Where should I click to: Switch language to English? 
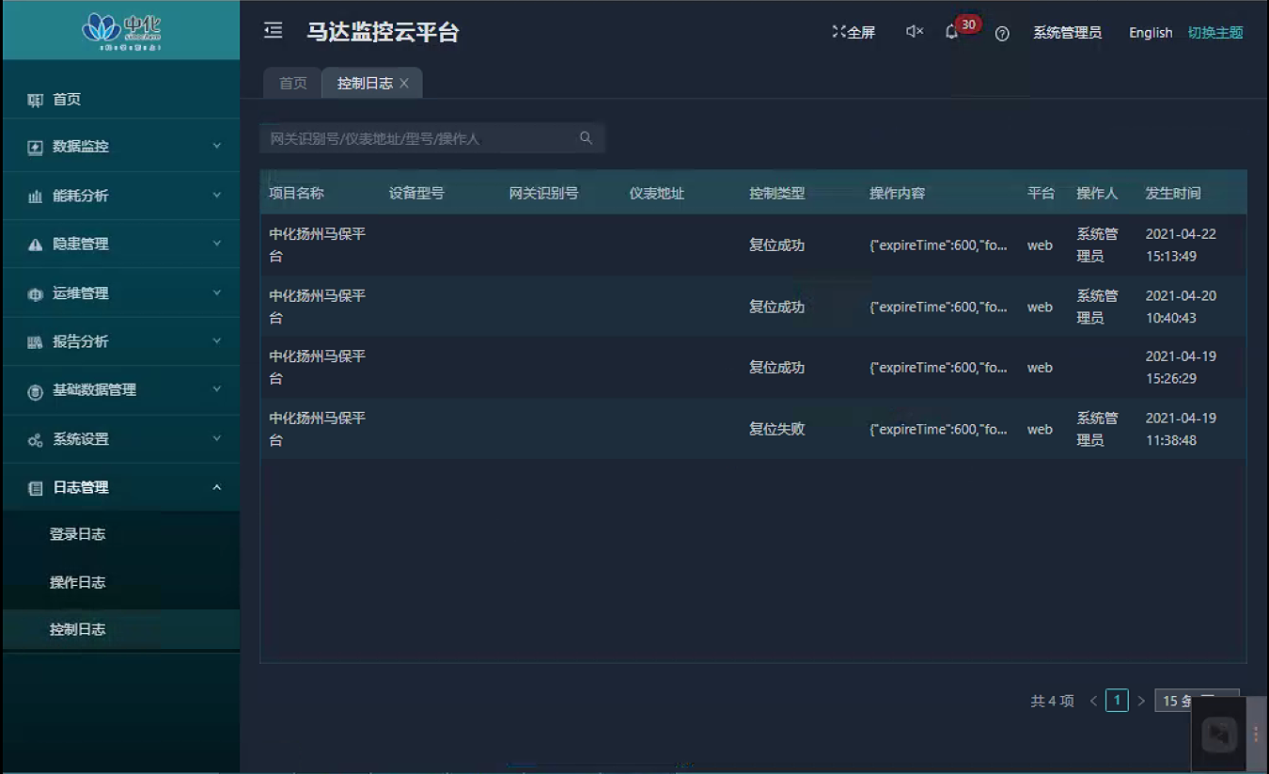click(x=1150, y=33)
